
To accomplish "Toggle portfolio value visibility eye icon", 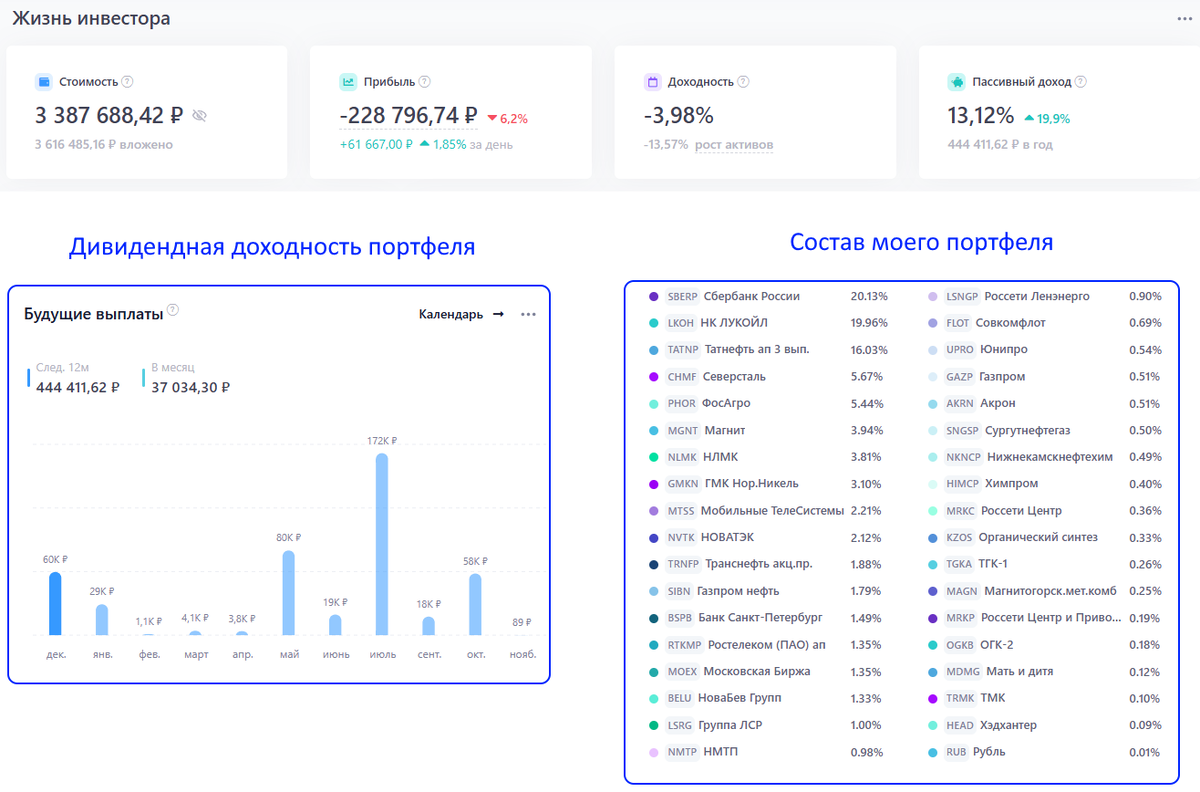I will click(x=199, y=116).
